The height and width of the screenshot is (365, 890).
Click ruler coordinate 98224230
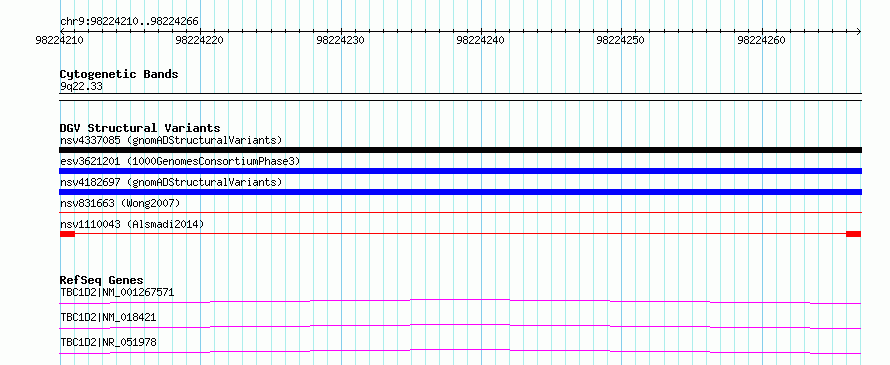point(341,40)
